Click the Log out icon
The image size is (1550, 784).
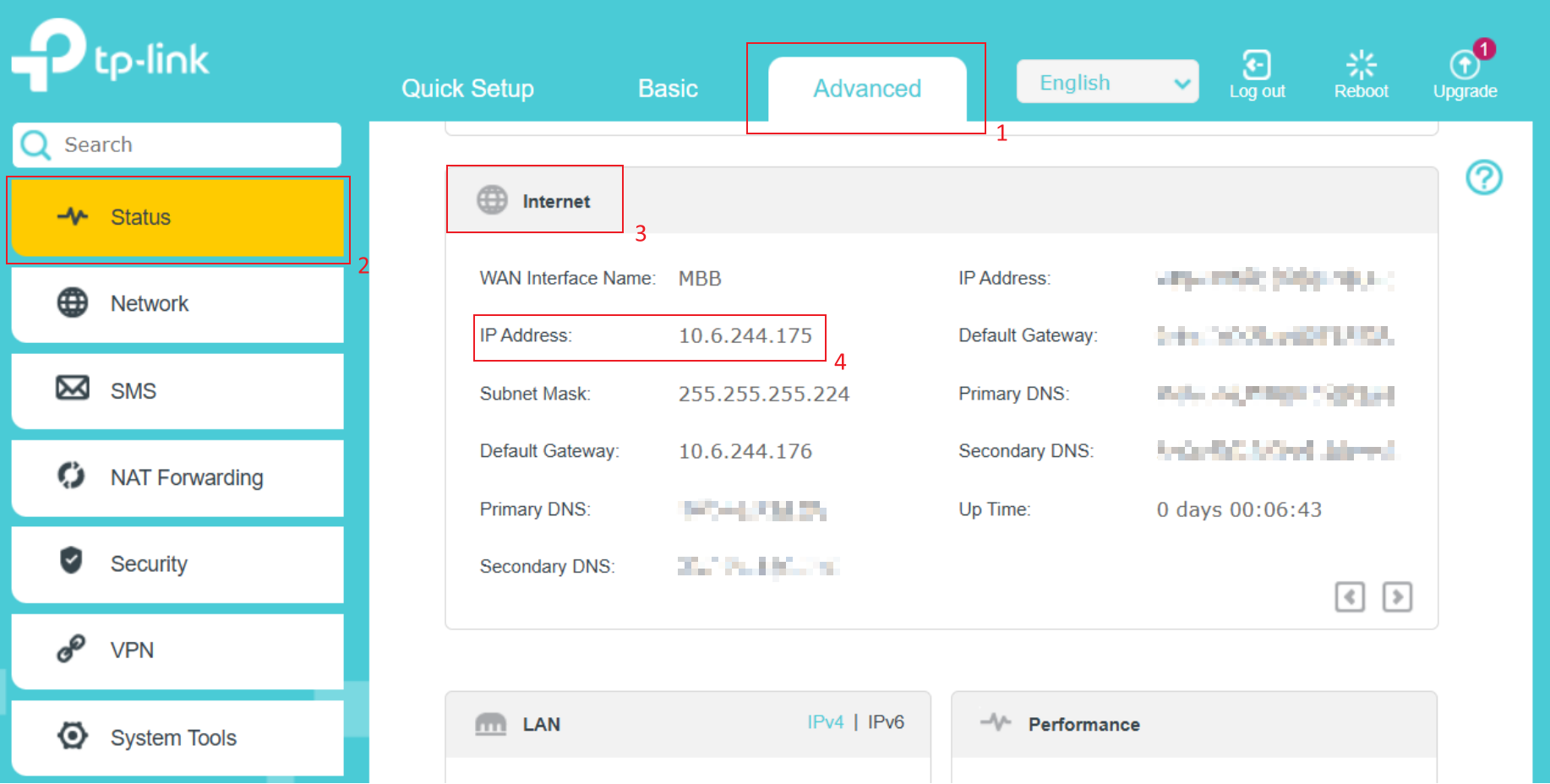click(x=1257, y=66)
